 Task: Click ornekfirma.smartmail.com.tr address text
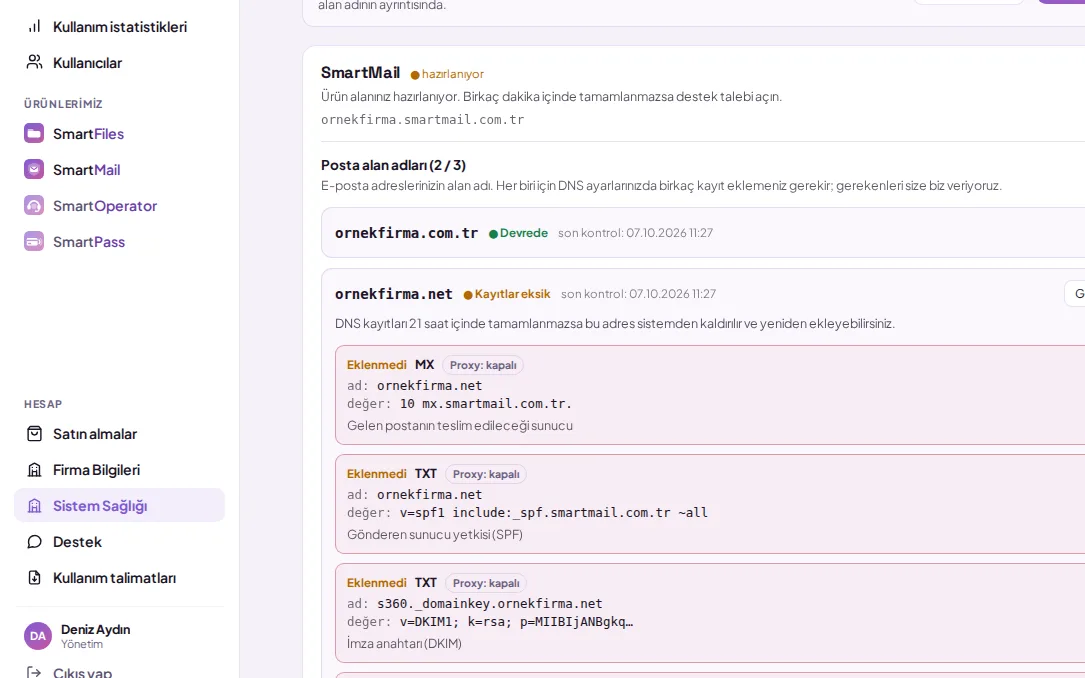coord(422,119)
